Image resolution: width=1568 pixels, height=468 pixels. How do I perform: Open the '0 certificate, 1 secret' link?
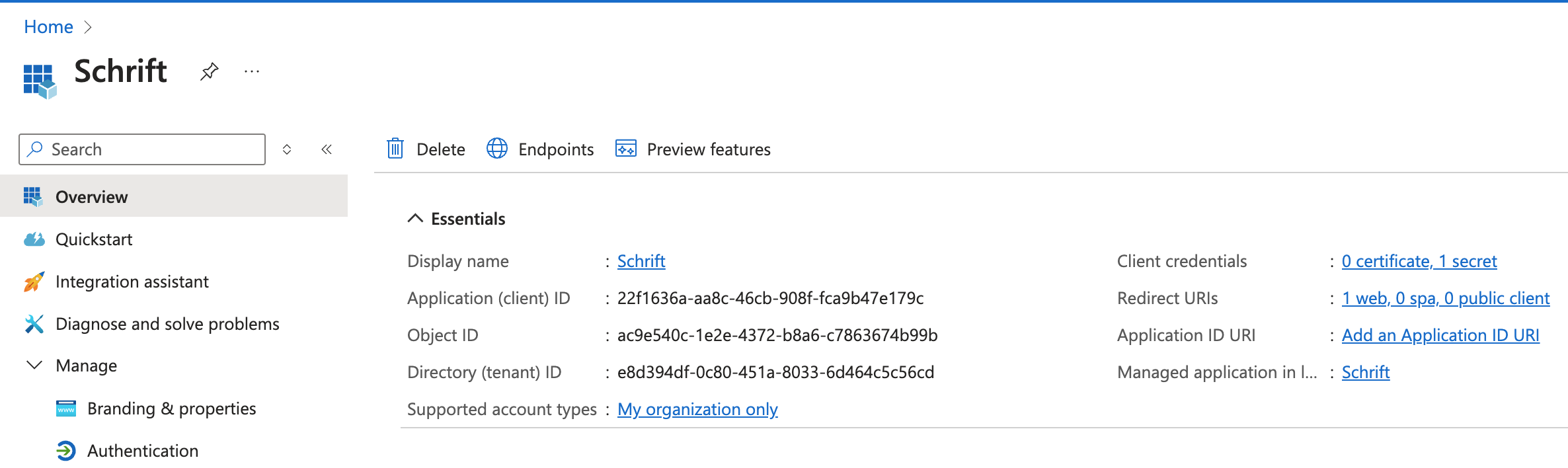click(x=1419, y=261)
